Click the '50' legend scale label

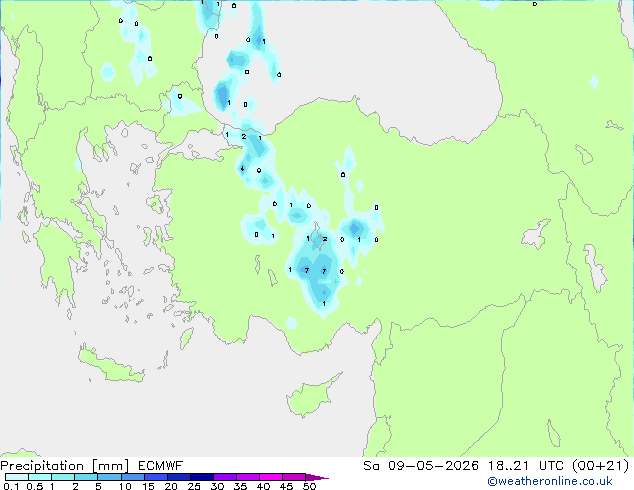pyautogui.click(x=309, y=486)
